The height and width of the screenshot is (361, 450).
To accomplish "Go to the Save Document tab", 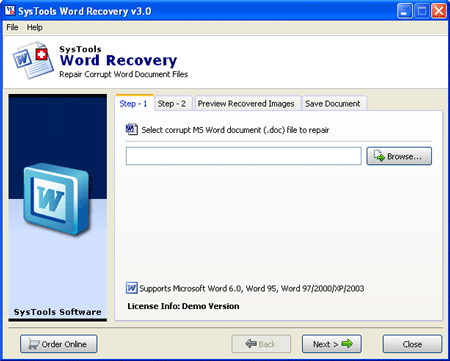I will click(333, 104).
